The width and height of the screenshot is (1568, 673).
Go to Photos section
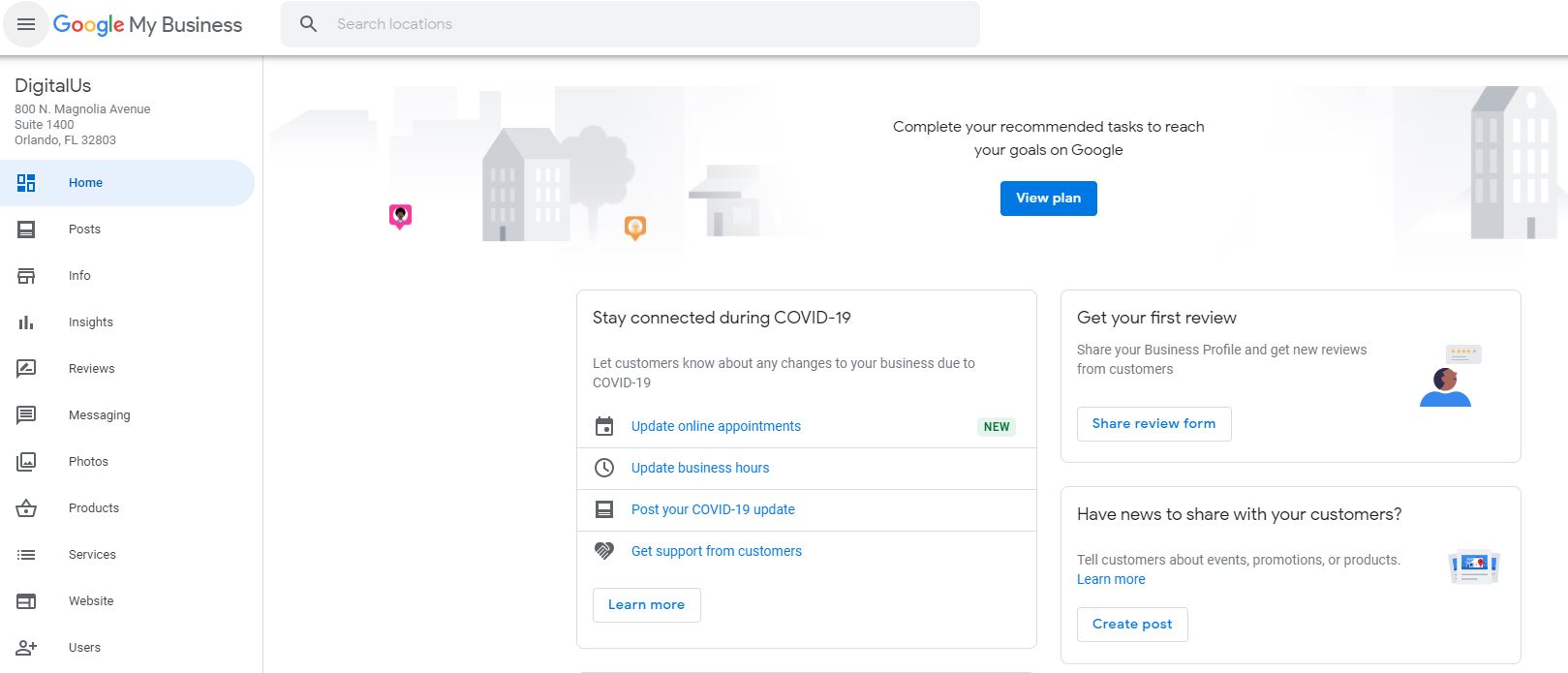pos(127,462)
